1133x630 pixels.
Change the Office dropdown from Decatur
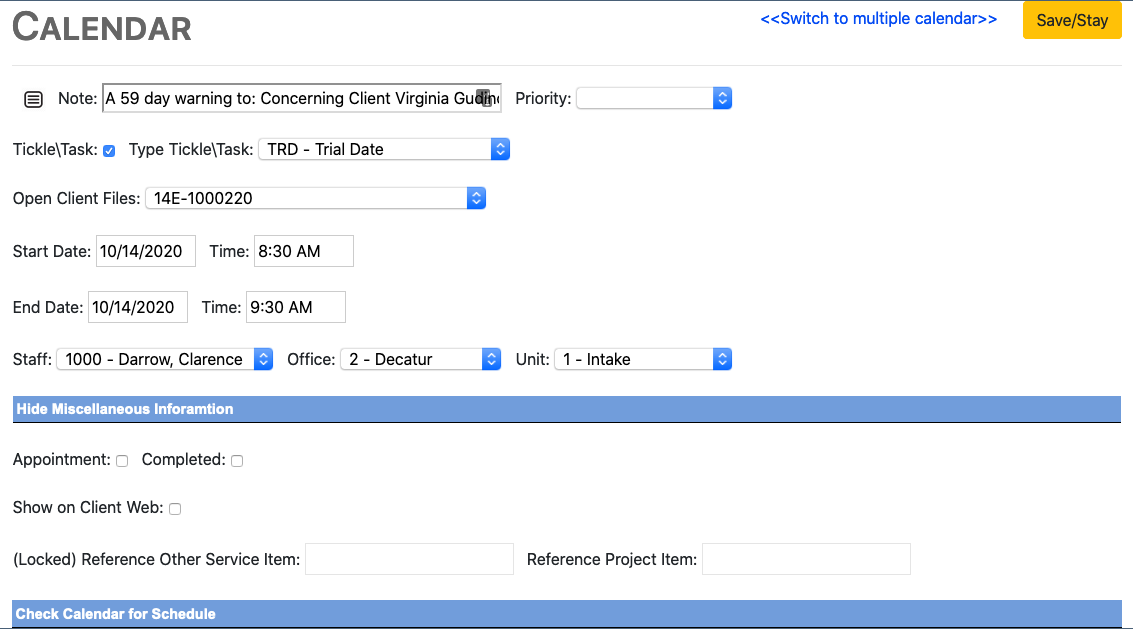(420, 359)
